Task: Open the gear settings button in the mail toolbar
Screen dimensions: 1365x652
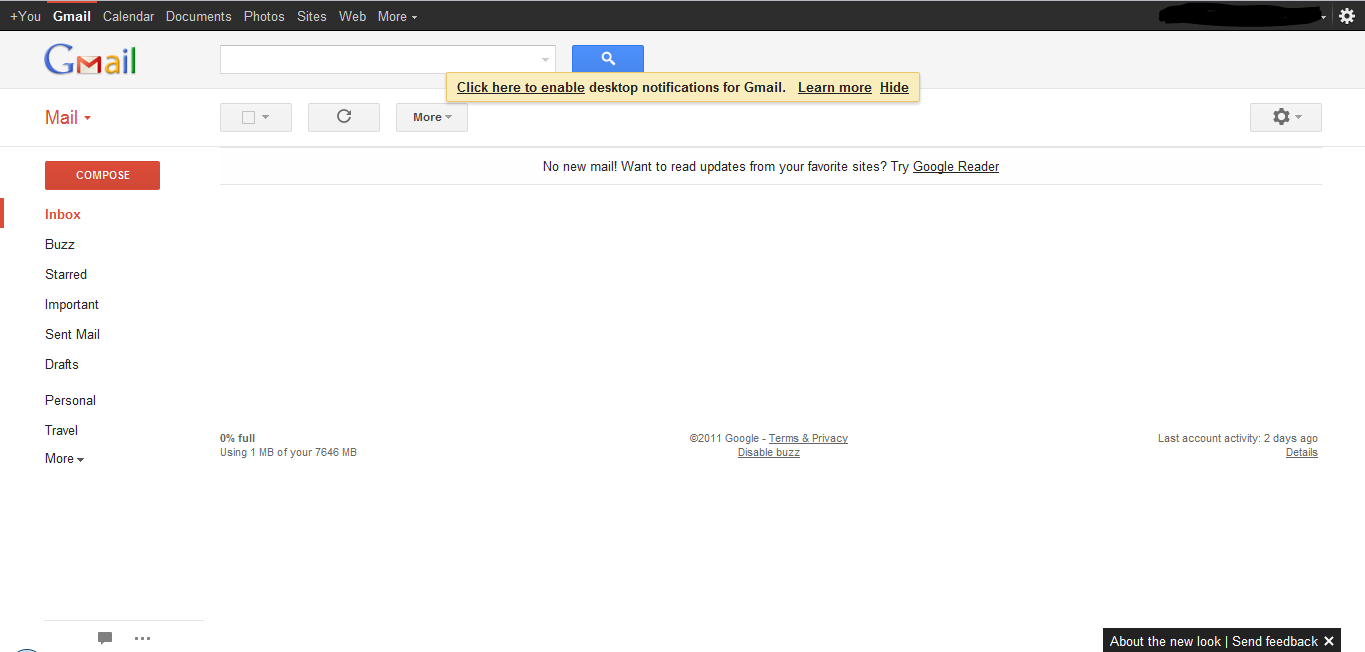Action: 1286,117
